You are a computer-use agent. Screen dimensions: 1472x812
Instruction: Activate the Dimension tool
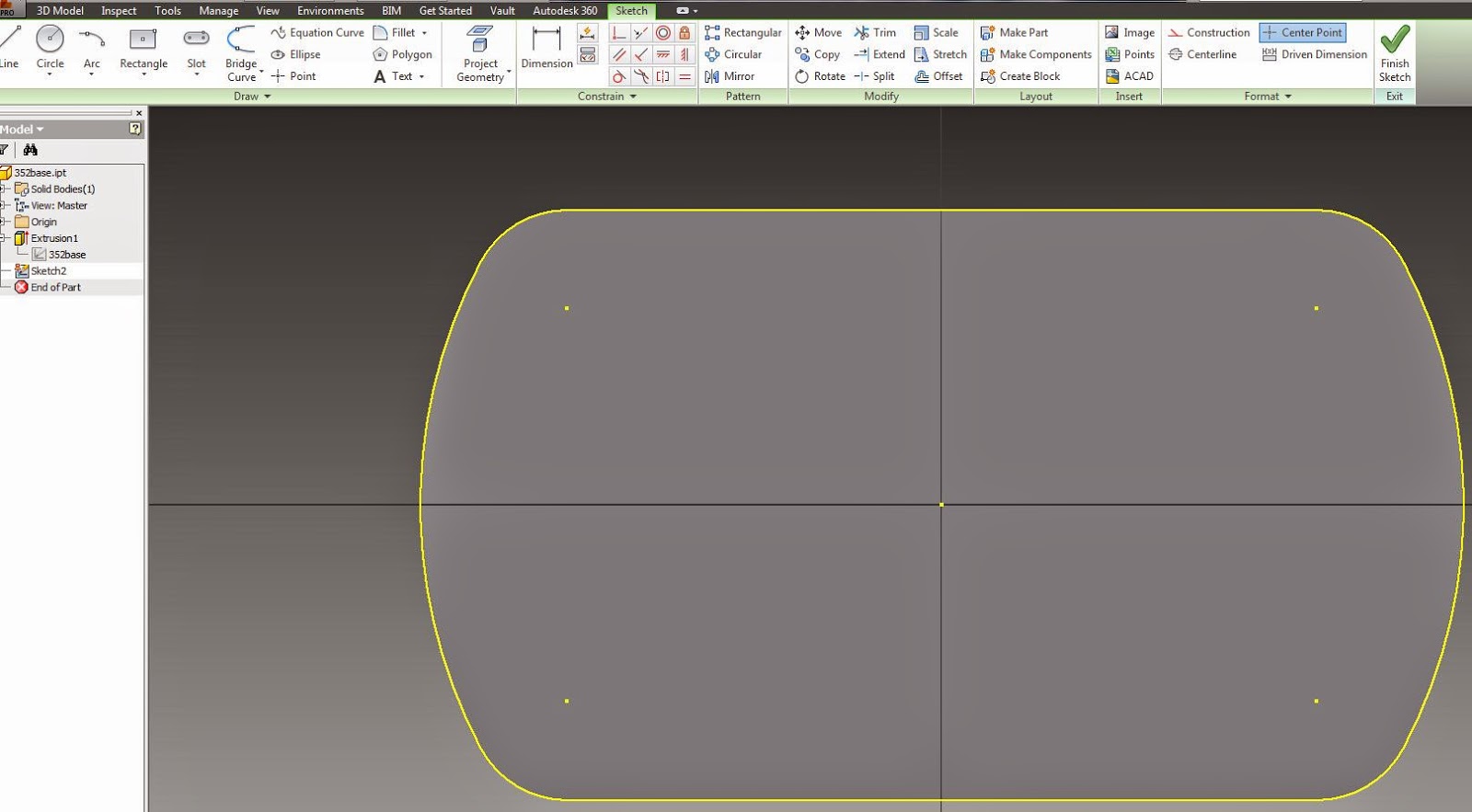pyautogui.click(x=546, y=48)
